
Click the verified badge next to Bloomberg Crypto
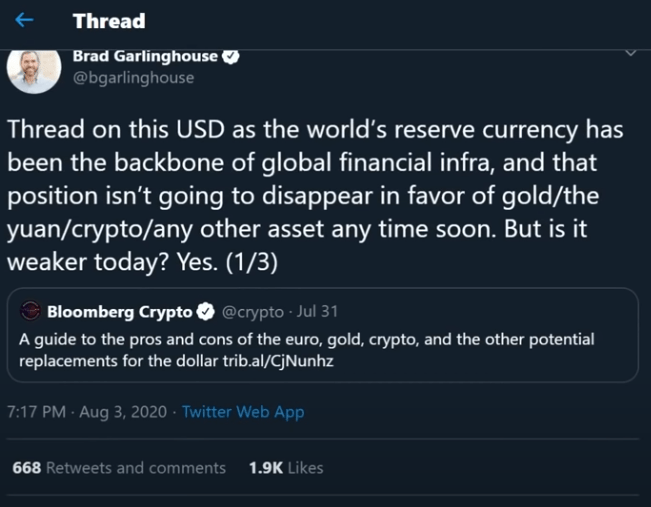click(208, 311)
